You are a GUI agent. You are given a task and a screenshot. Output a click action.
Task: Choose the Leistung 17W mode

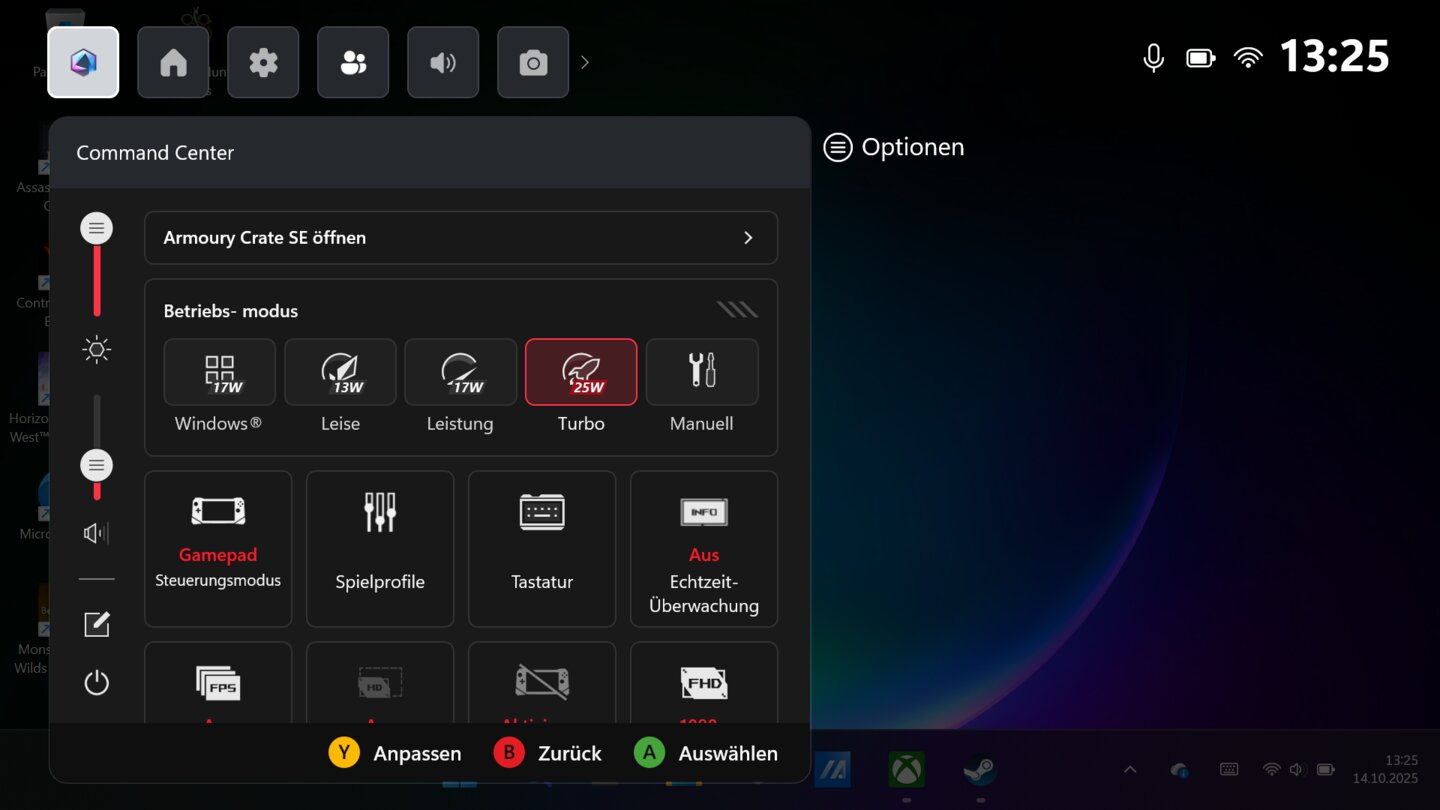pos(460,372)
